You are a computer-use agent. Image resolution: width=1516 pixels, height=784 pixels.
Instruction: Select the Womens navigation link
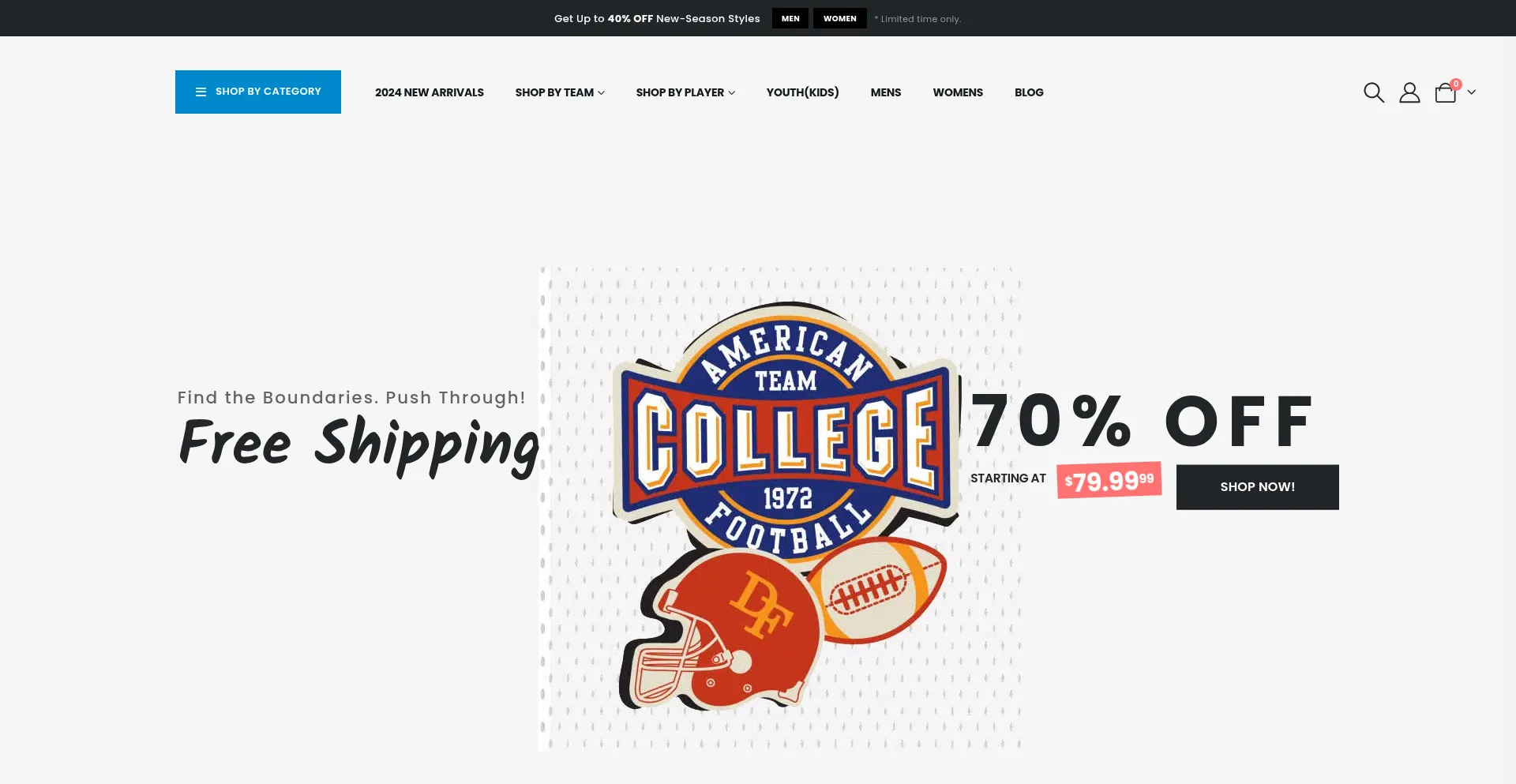[x=958, y=92]
